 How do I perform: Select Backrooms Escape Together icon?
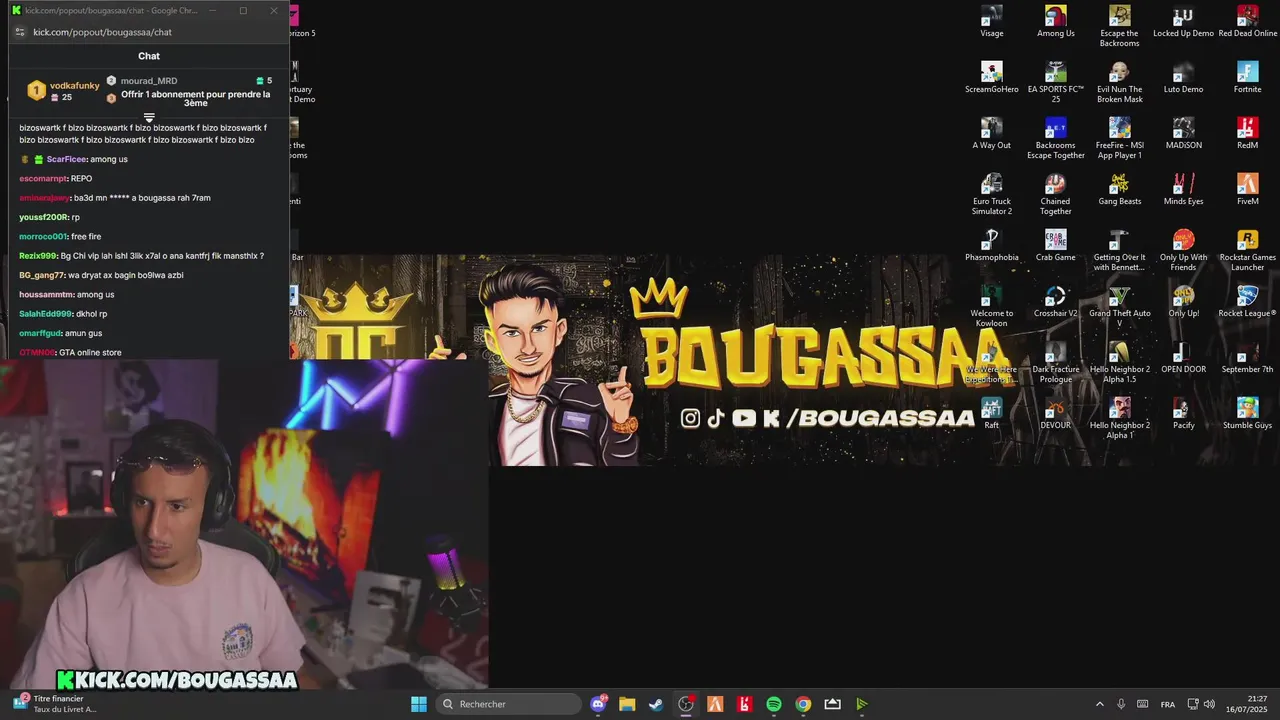click(x=1055, y=139)
